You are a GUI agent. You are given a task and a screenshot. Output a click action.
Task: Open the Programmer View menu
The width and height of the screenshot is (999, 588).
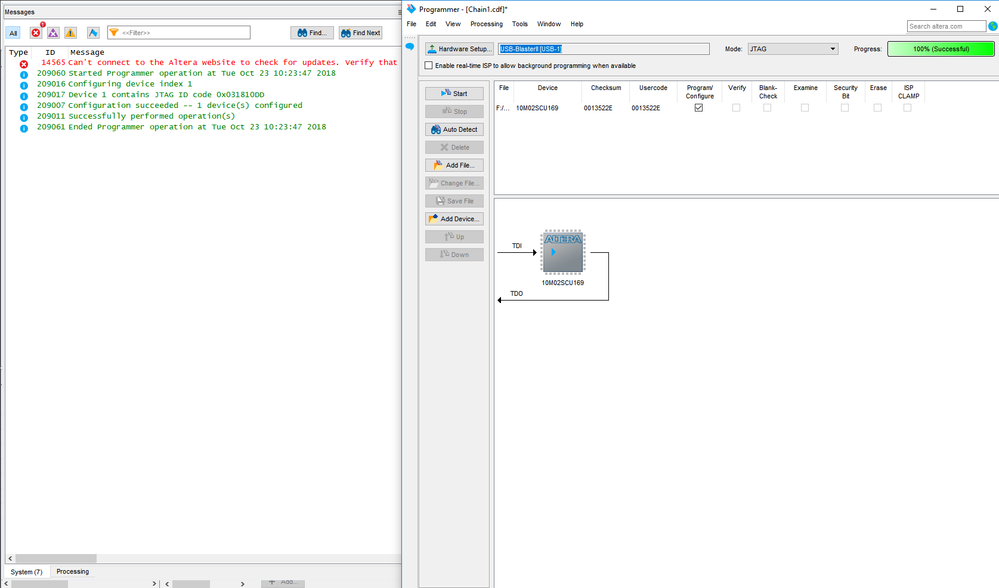point(453,24)
